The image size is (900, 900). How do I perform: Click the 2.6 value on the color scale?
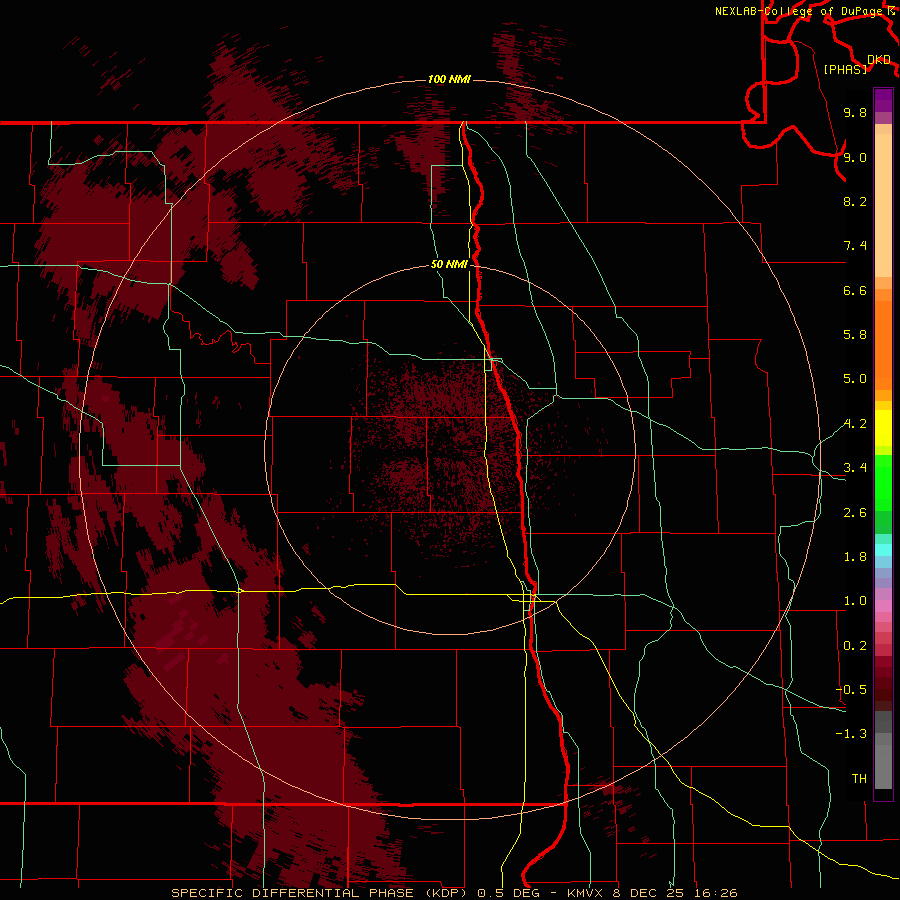point(855,513)
